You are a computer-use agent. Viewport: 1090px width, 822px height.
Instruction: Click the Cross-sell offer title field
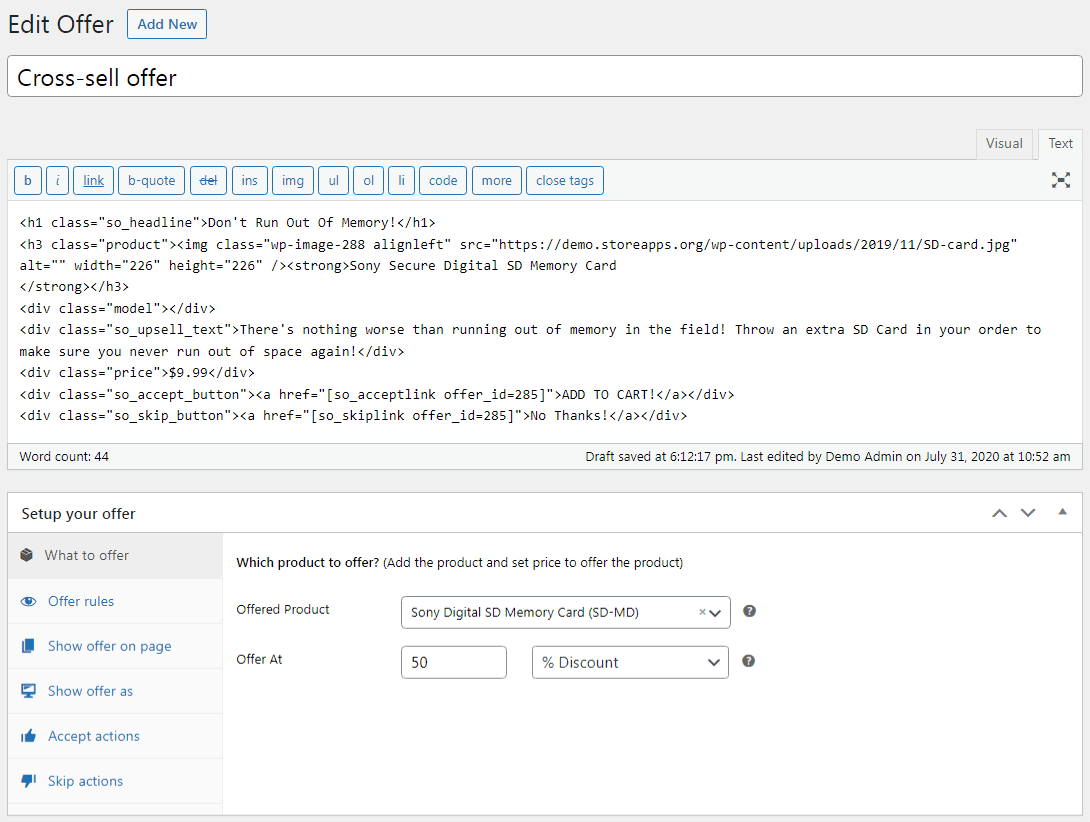click(x=544, y=76)
